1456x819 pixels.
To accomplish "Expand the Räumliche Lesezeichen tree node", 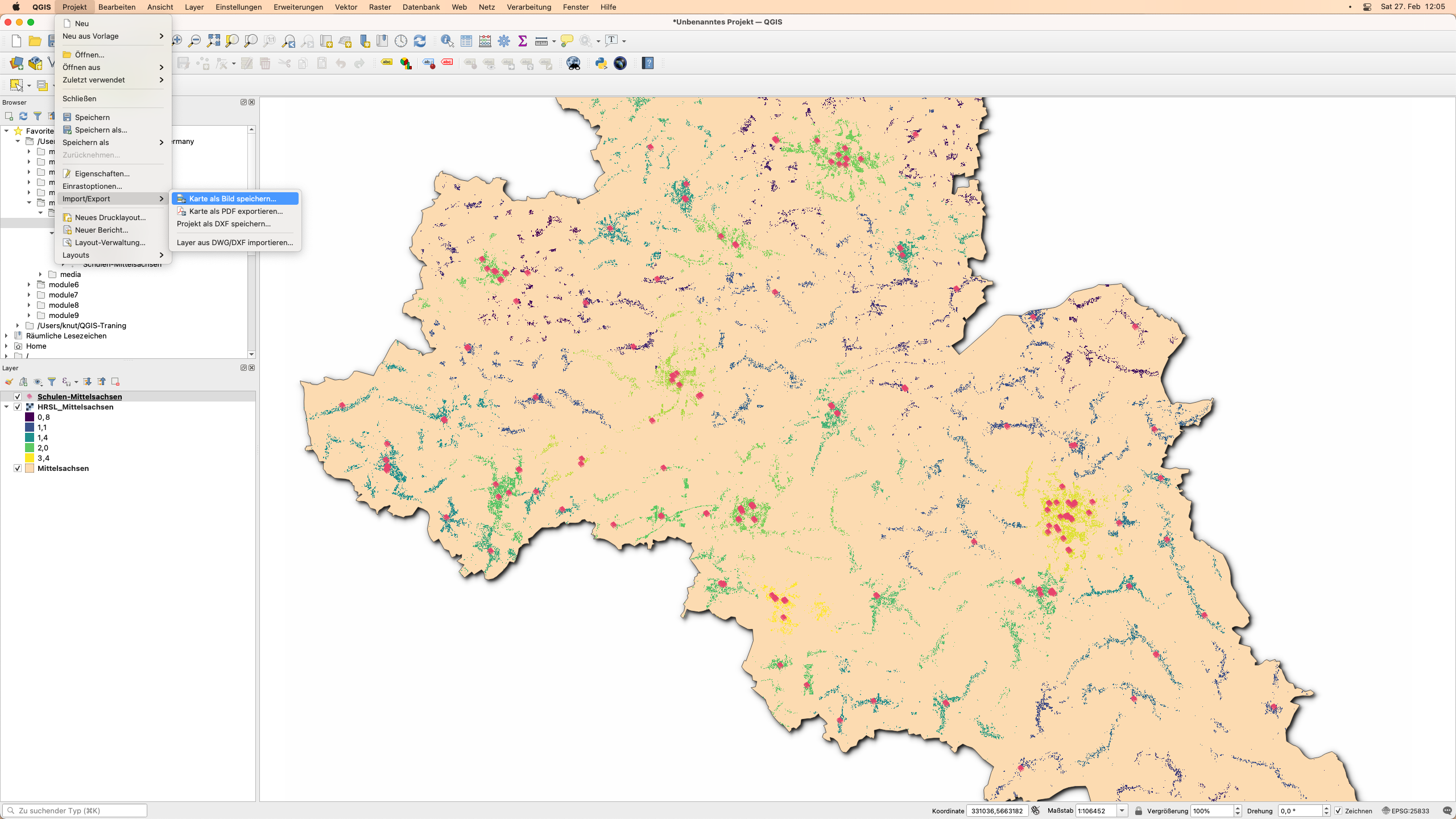I will point(6,336).
